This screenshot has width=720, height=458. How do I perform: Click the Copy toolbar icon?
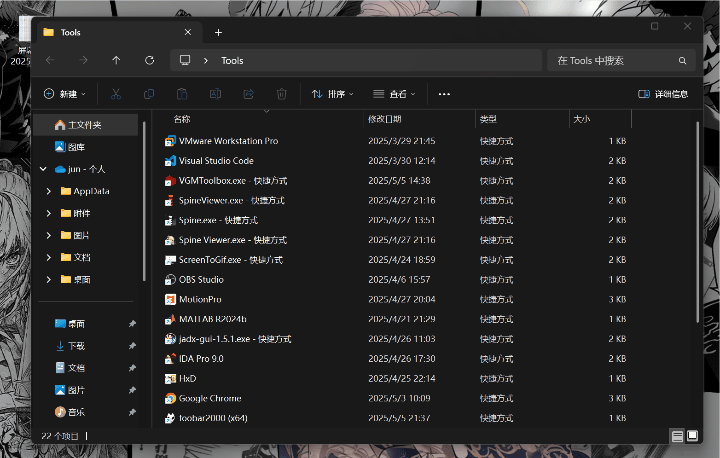pos(149,94)
